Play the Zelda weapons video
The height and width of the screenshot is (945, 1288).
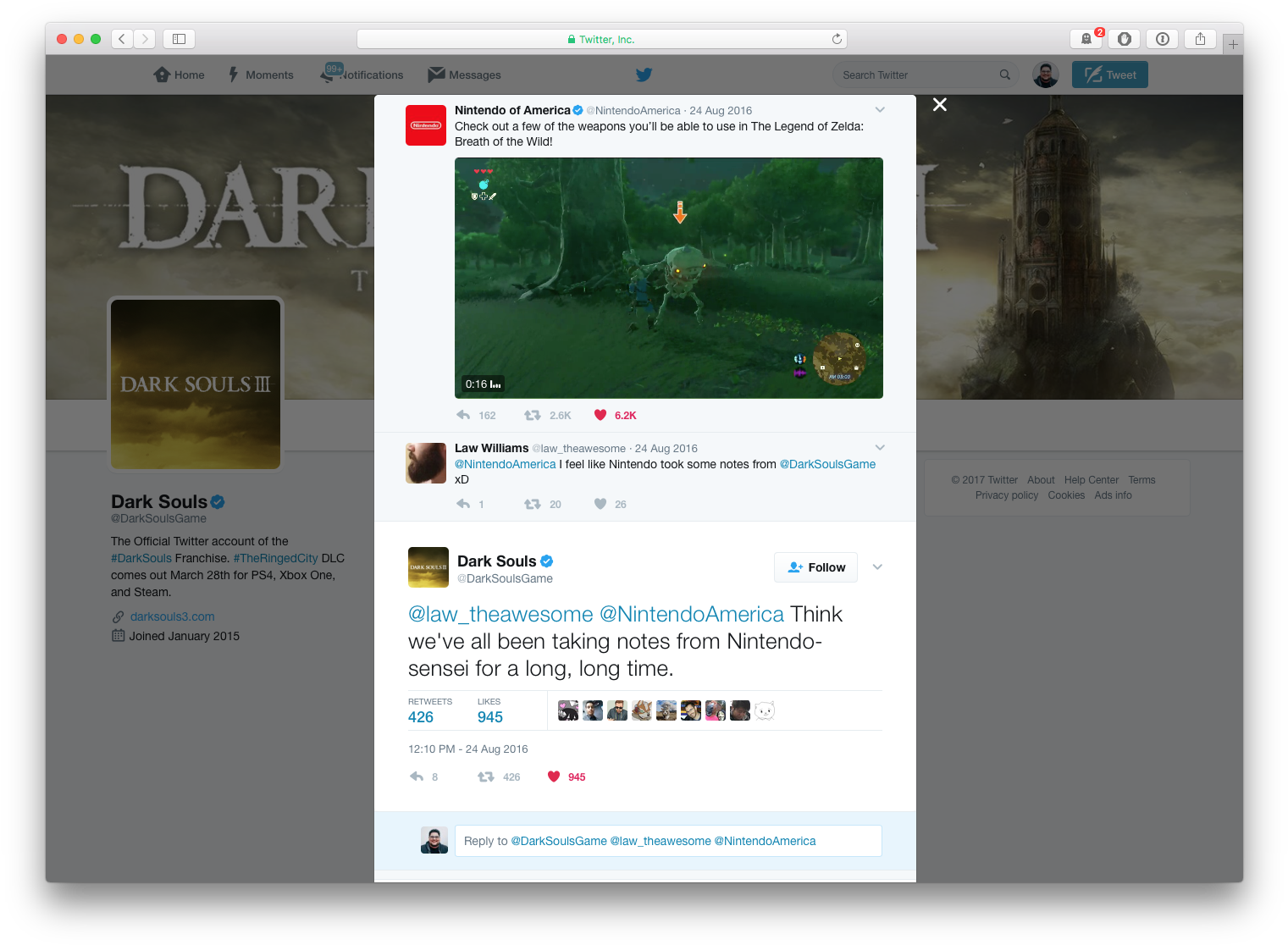pos(669,278)
